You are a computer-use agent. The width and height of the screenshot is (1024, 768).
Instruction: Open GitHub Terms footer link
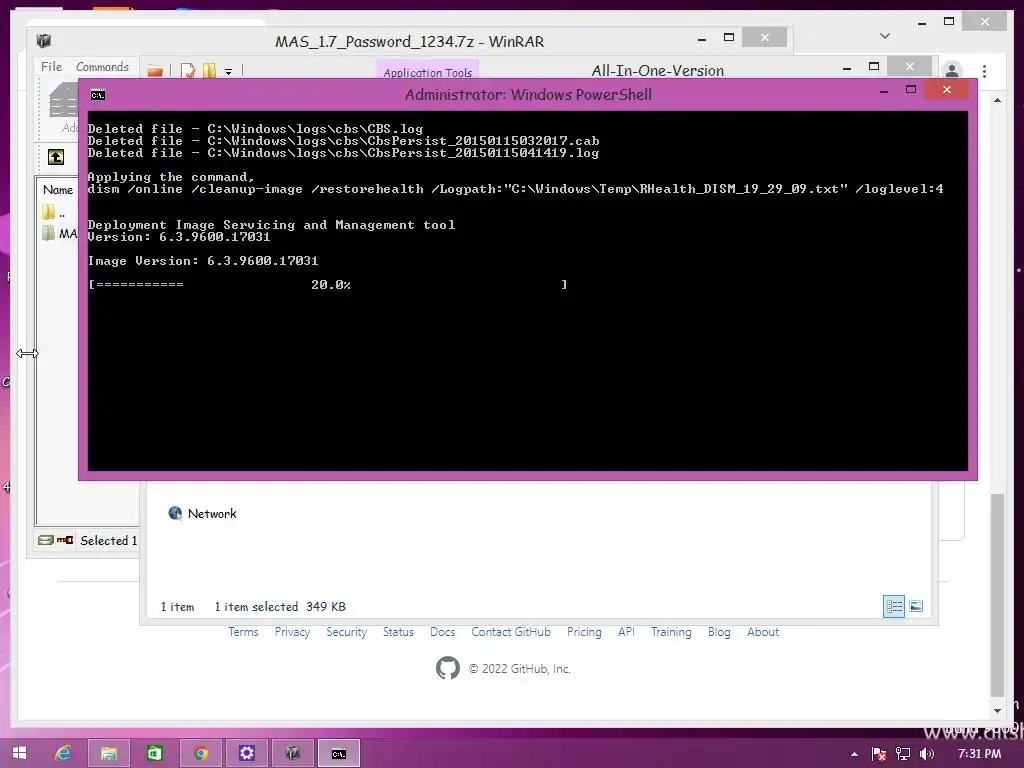pos(243,632)
